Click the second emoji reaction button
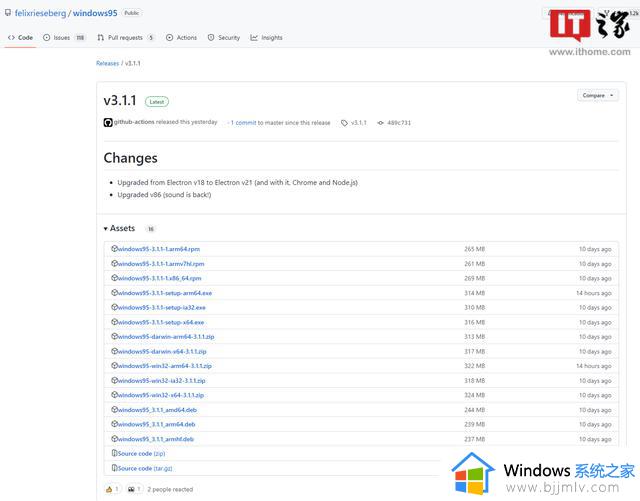 (134, 489)
